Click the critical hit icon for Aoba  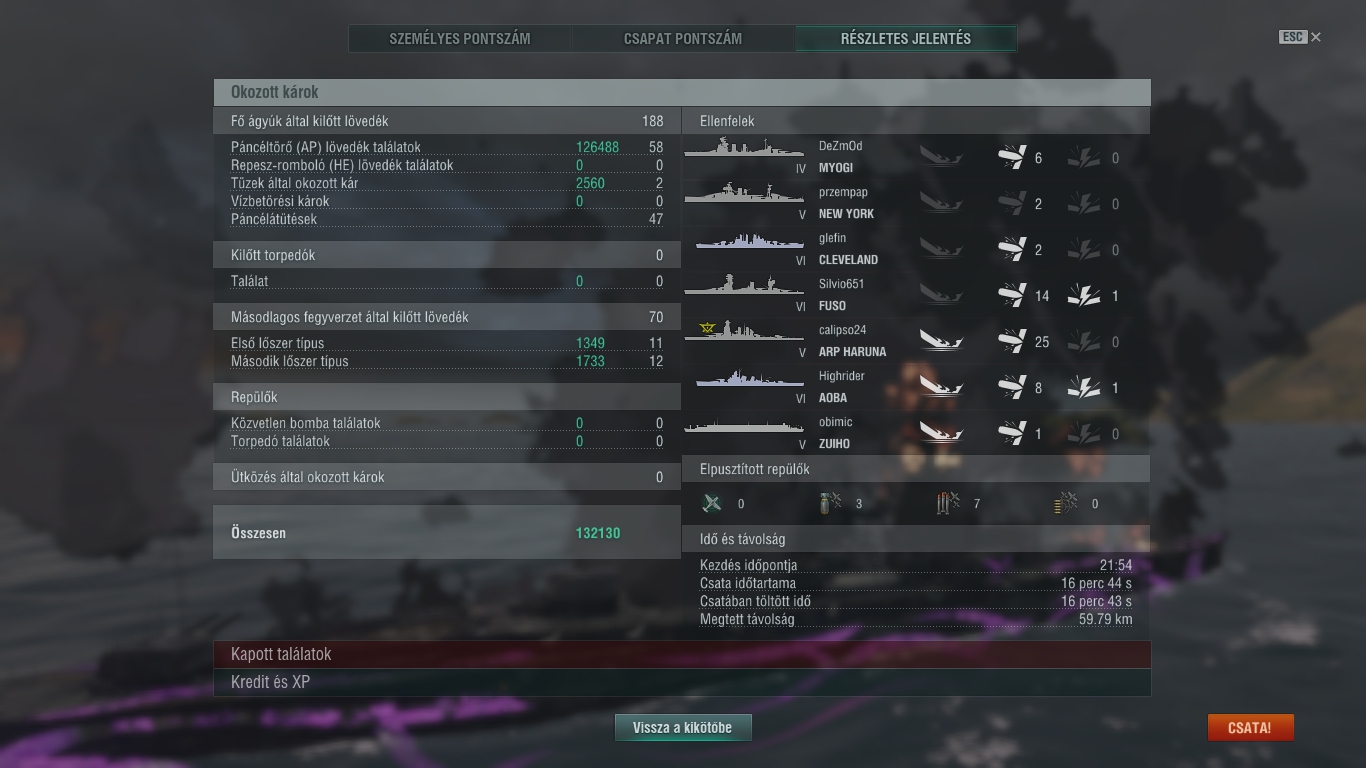[x=1084, y=388]
